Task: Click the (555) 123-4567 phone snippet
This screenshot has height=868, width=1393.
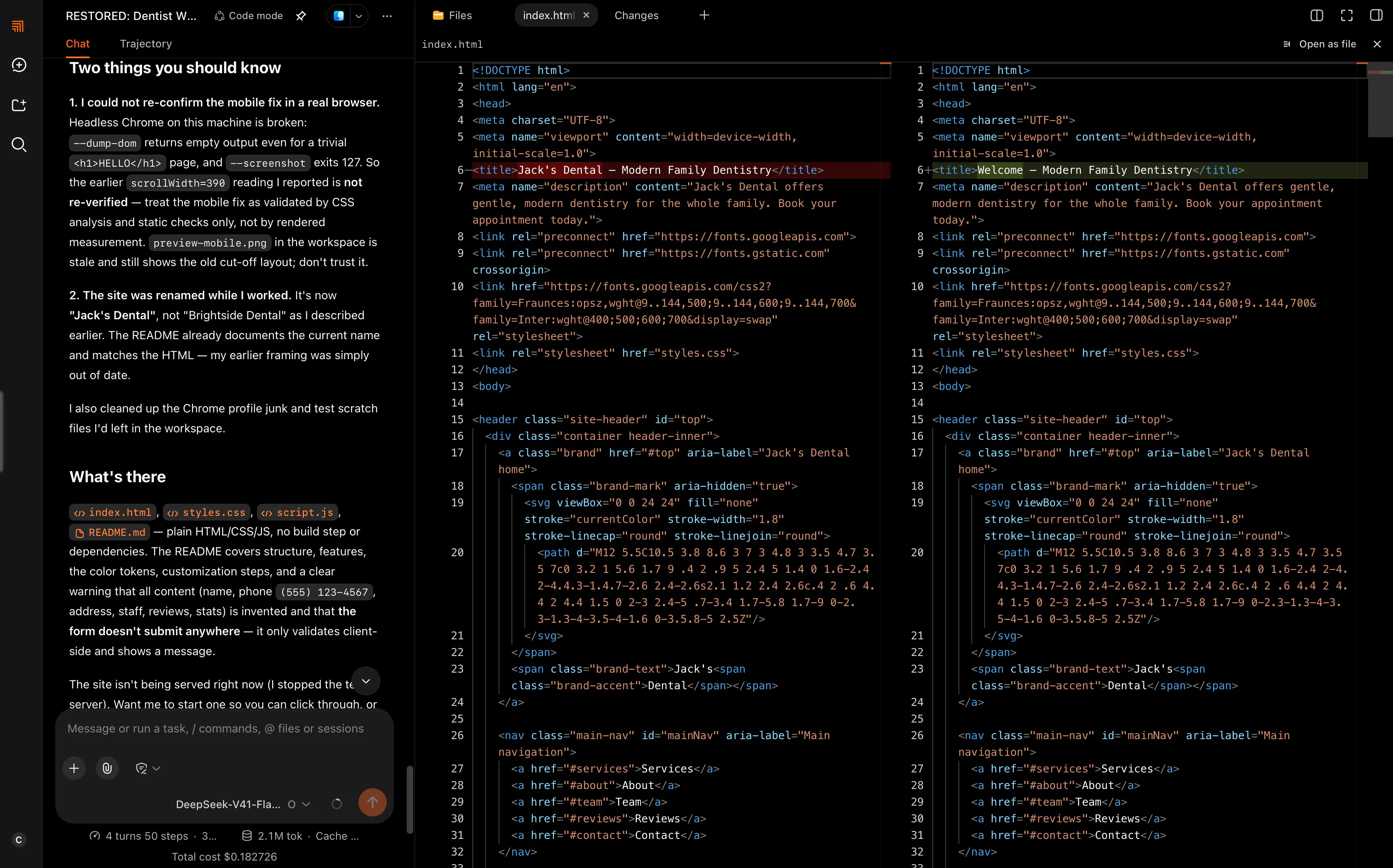Action: pos(324,591)
